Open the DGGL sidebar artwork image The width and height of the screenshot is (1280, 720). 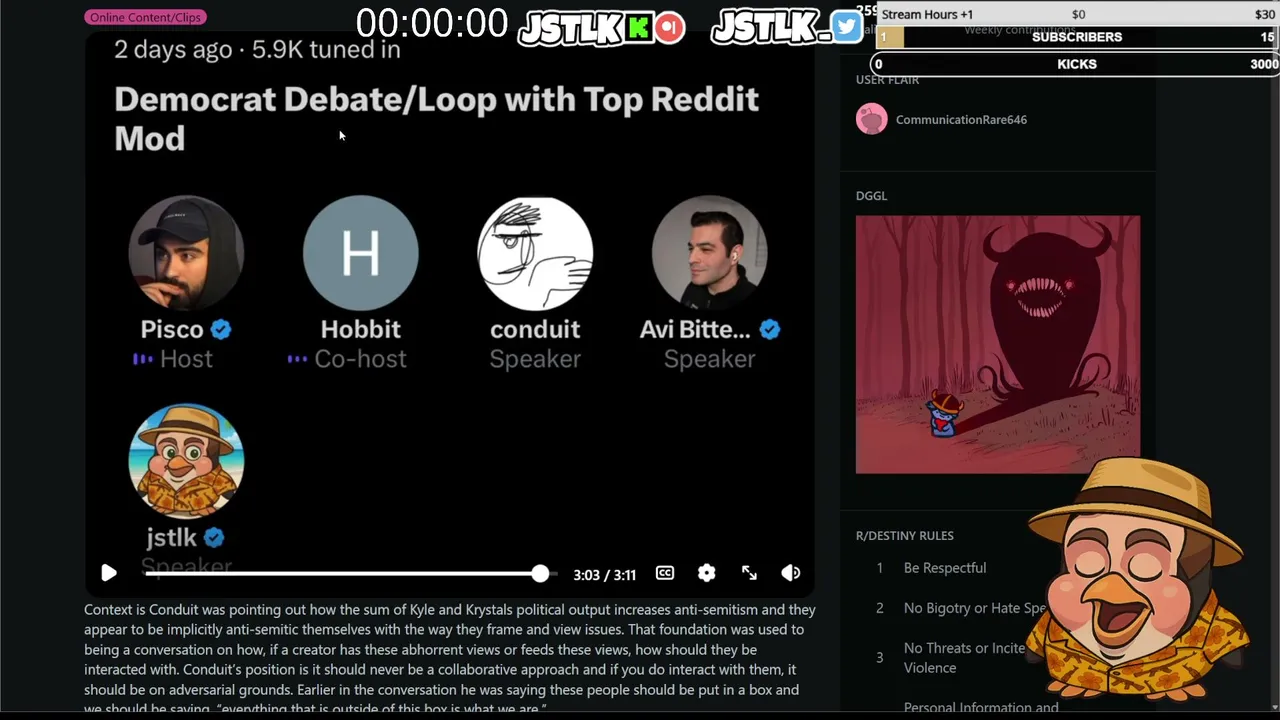pyautogui.click(x=998, y=344)
